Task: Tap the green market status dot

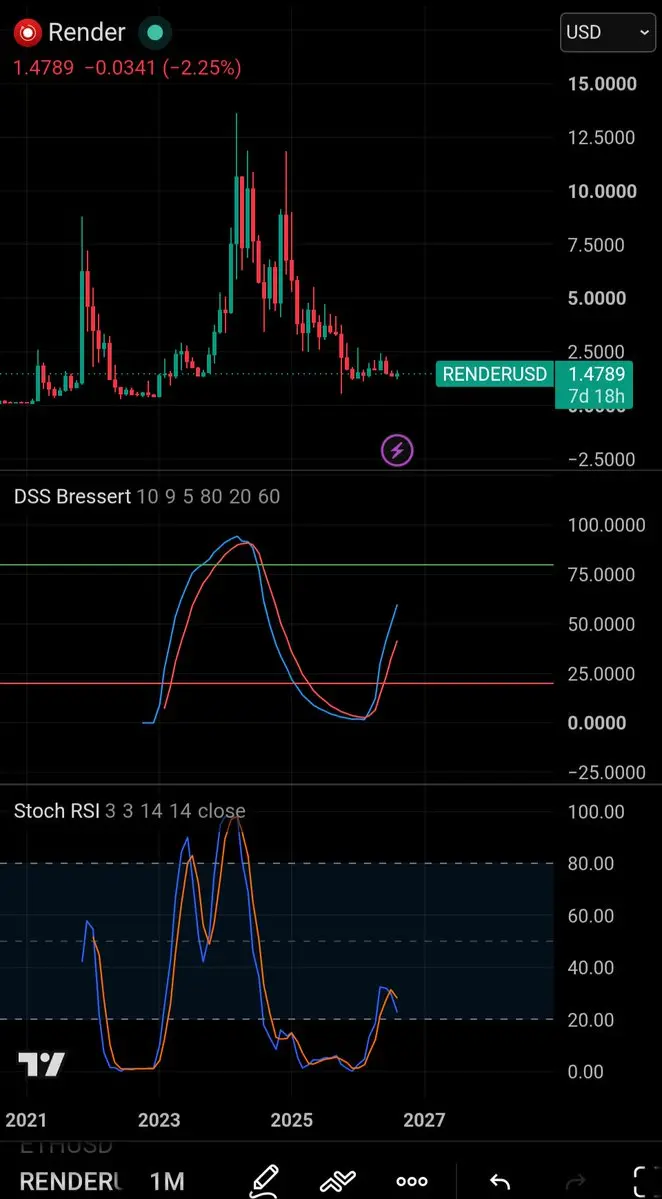Action: [x=155, y=32]
